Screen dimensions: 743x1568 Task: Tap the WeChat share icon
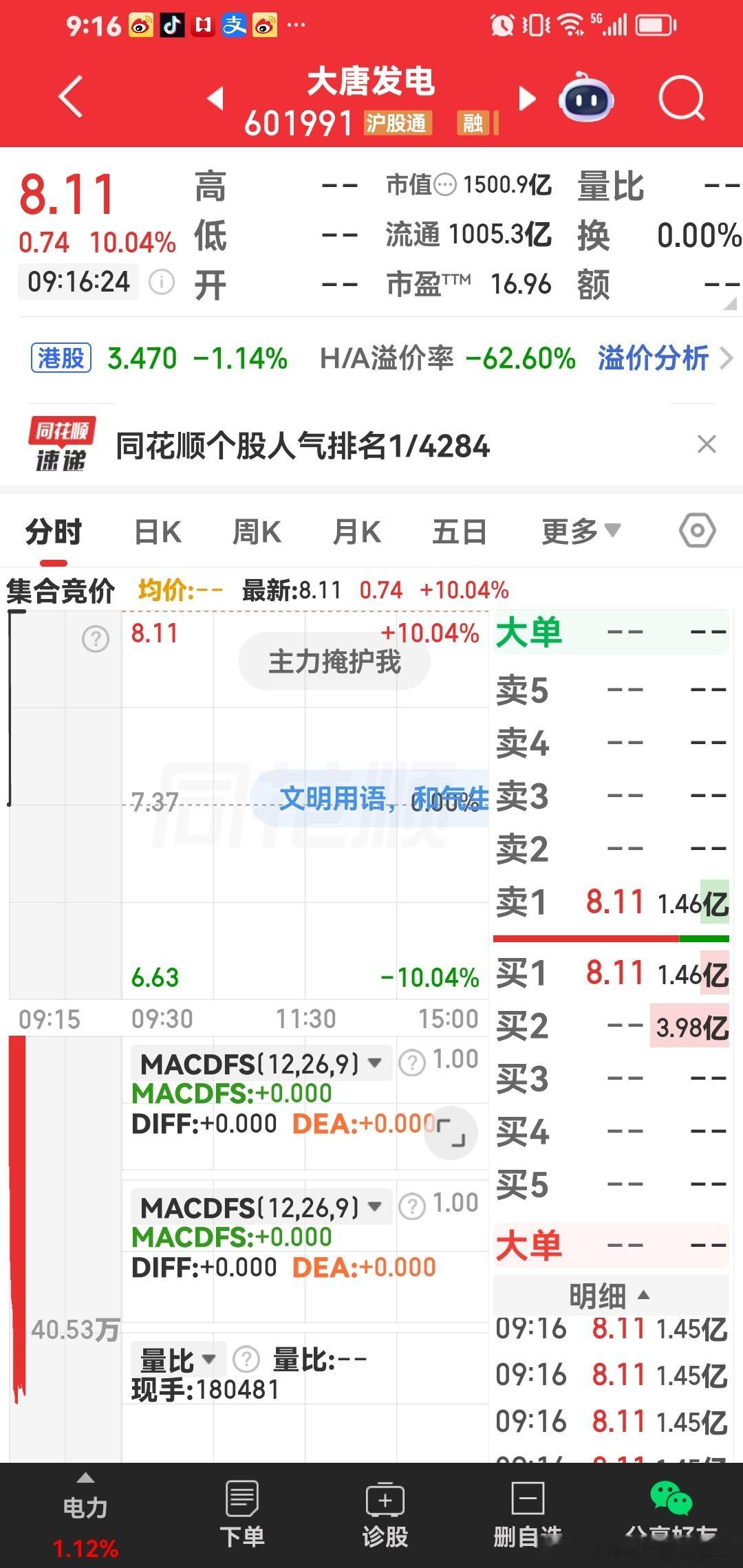pos(671,1499)
